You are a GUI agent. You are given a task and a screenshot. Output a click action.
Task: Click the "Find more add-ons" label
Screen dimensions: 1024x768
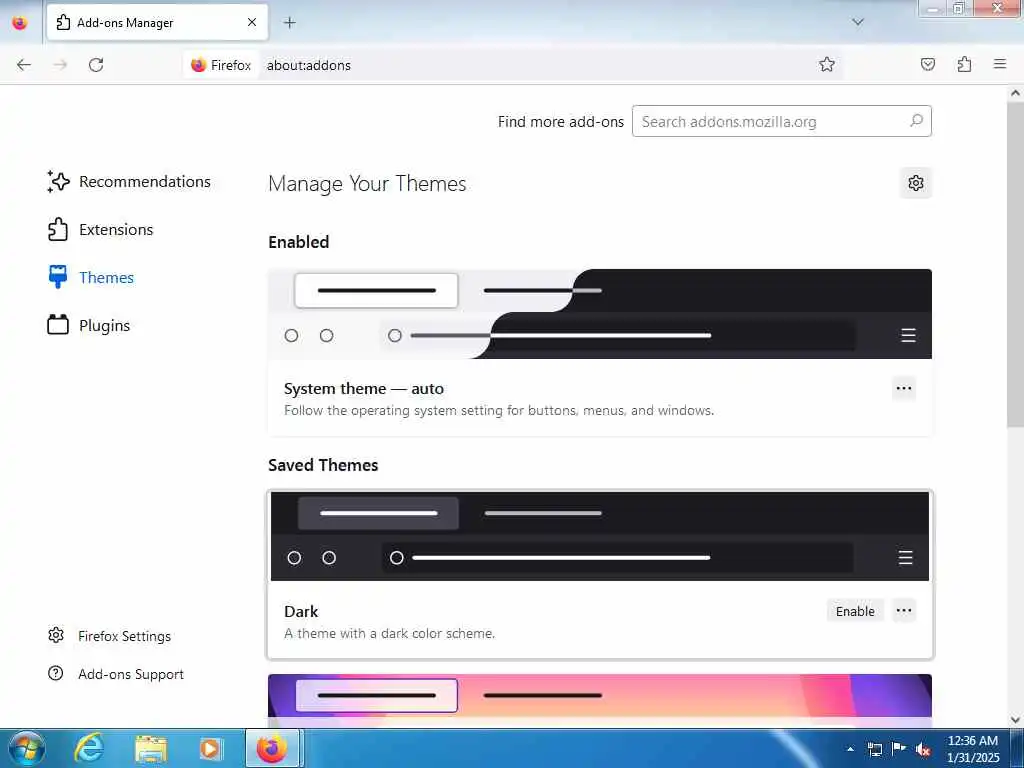coord(561,121)
